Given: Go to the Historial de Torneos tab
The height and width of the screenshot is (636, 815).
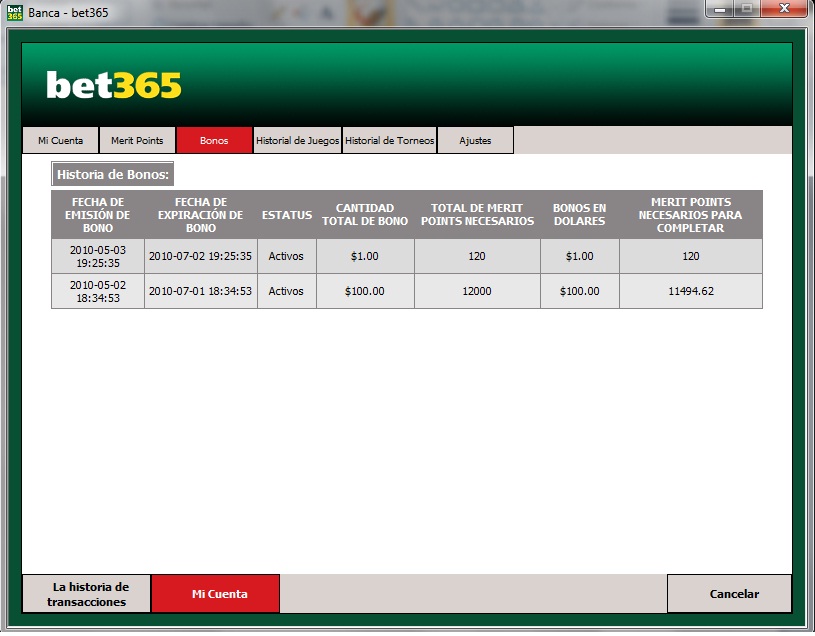Looking at the screenshot, I should [390, 140].
